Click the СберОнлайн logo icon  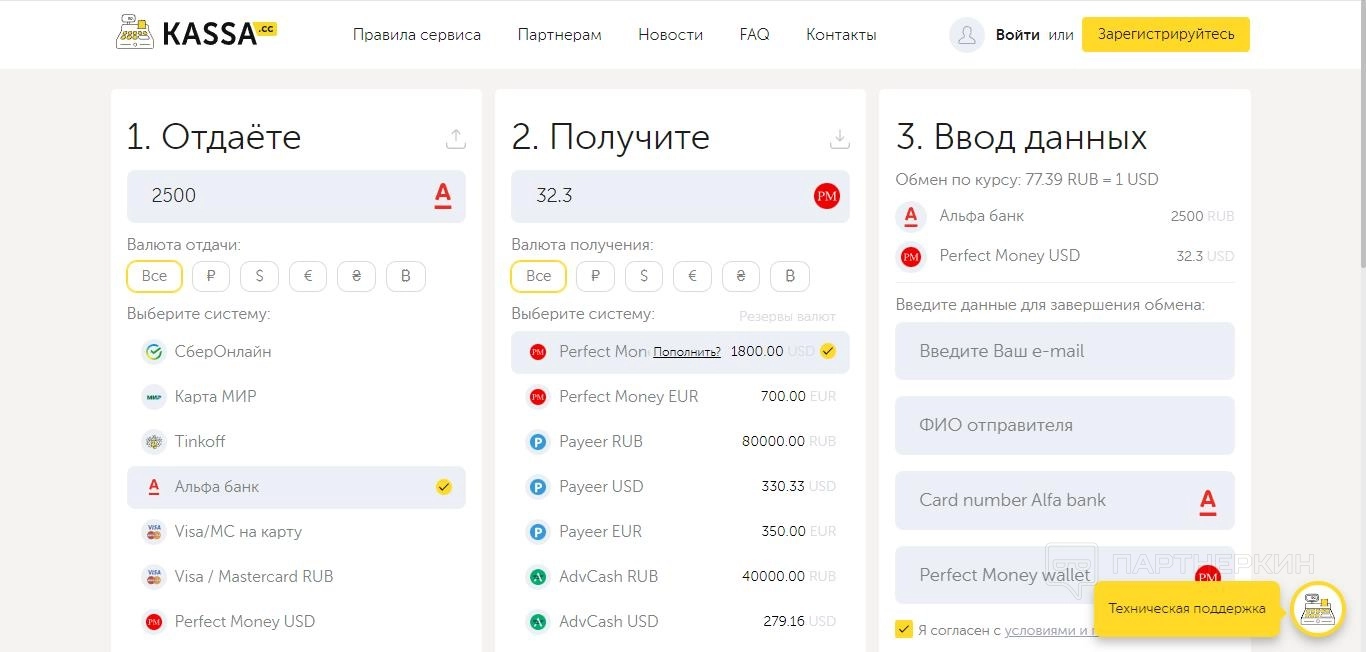coord(154,352)
